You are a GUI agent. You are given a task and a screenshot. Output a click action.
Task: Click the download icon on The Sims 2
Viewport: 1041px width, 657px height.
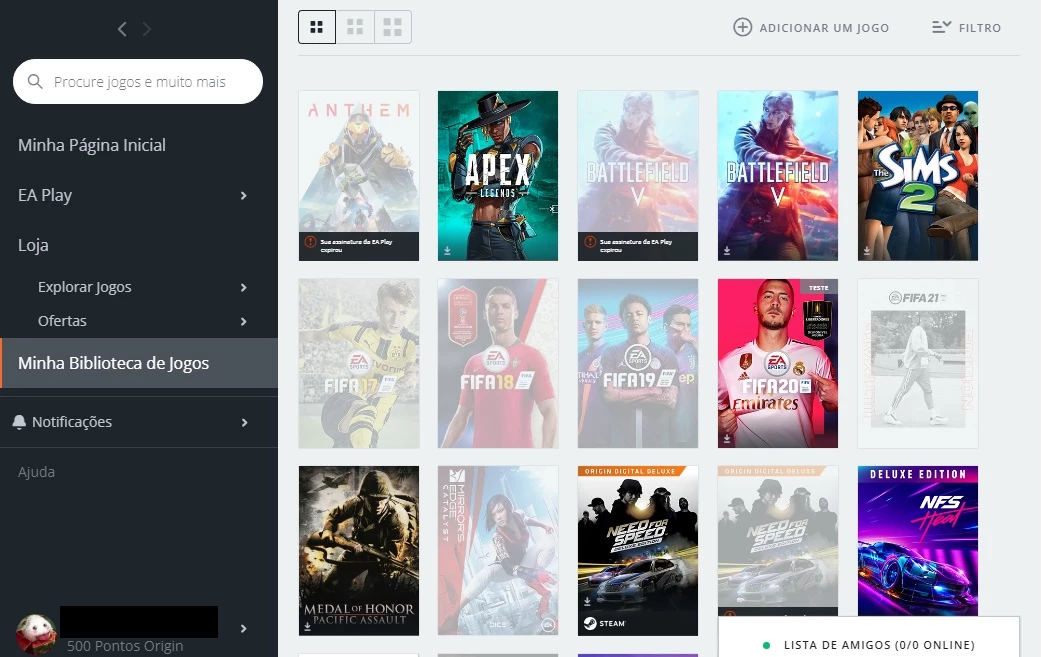tap(867, 251)
